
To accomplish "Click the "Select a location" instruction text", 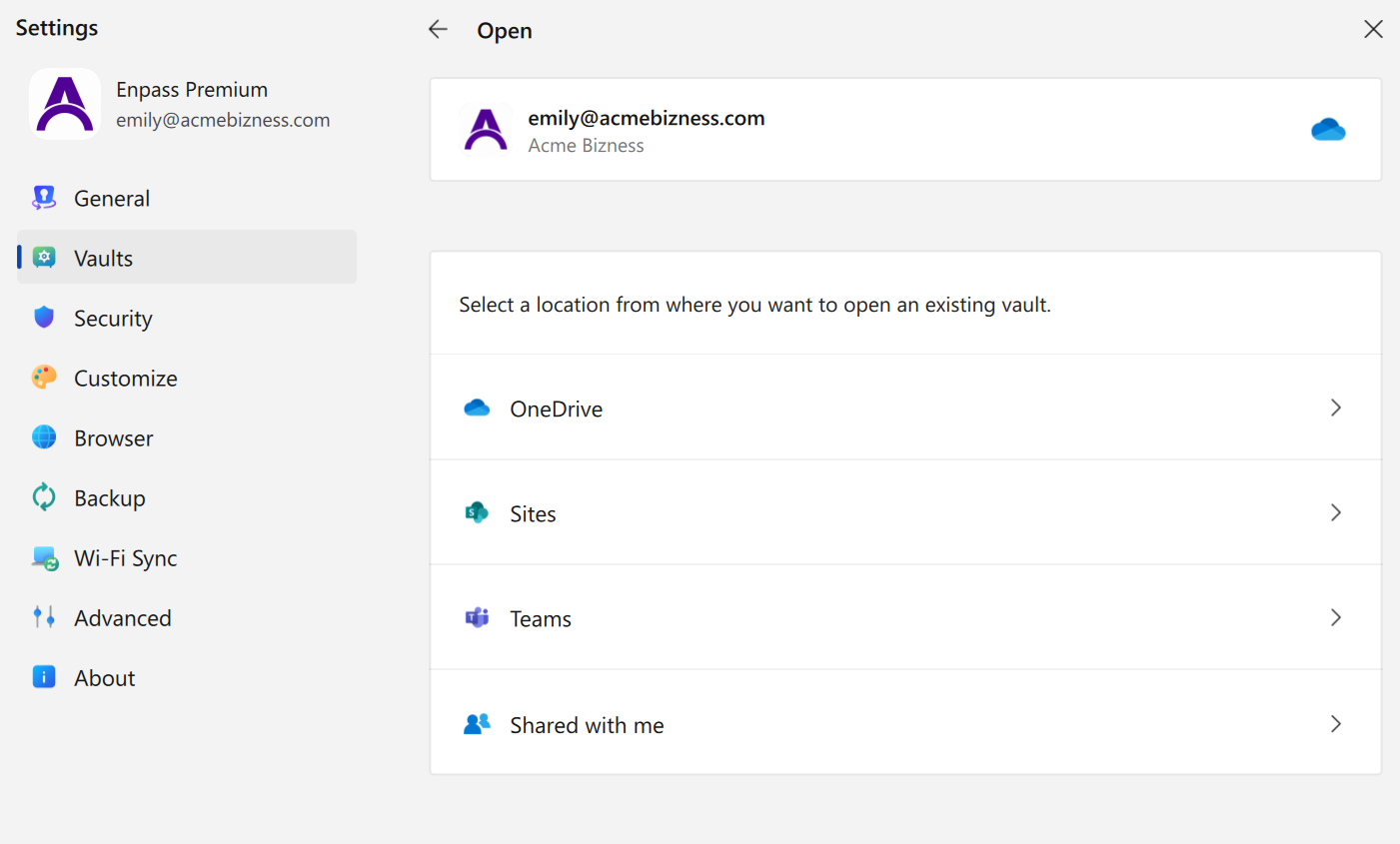I will pos(754,305).
